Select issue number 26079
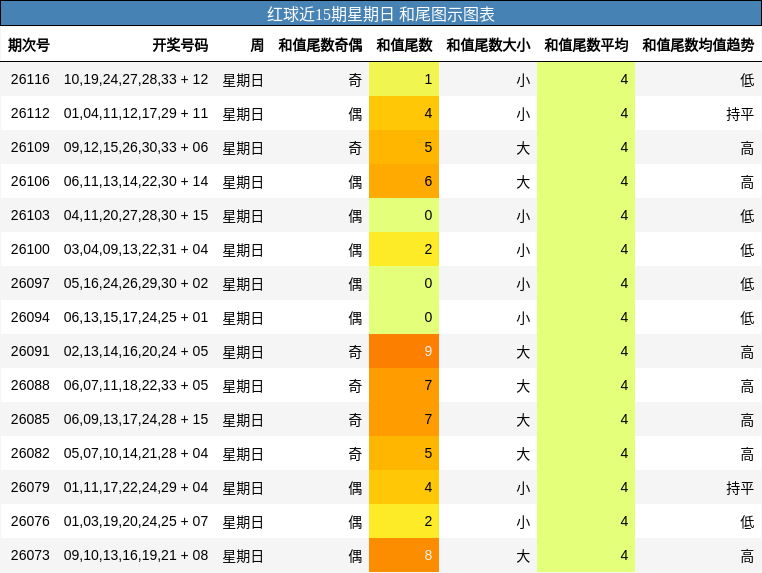 click(30, 487)
